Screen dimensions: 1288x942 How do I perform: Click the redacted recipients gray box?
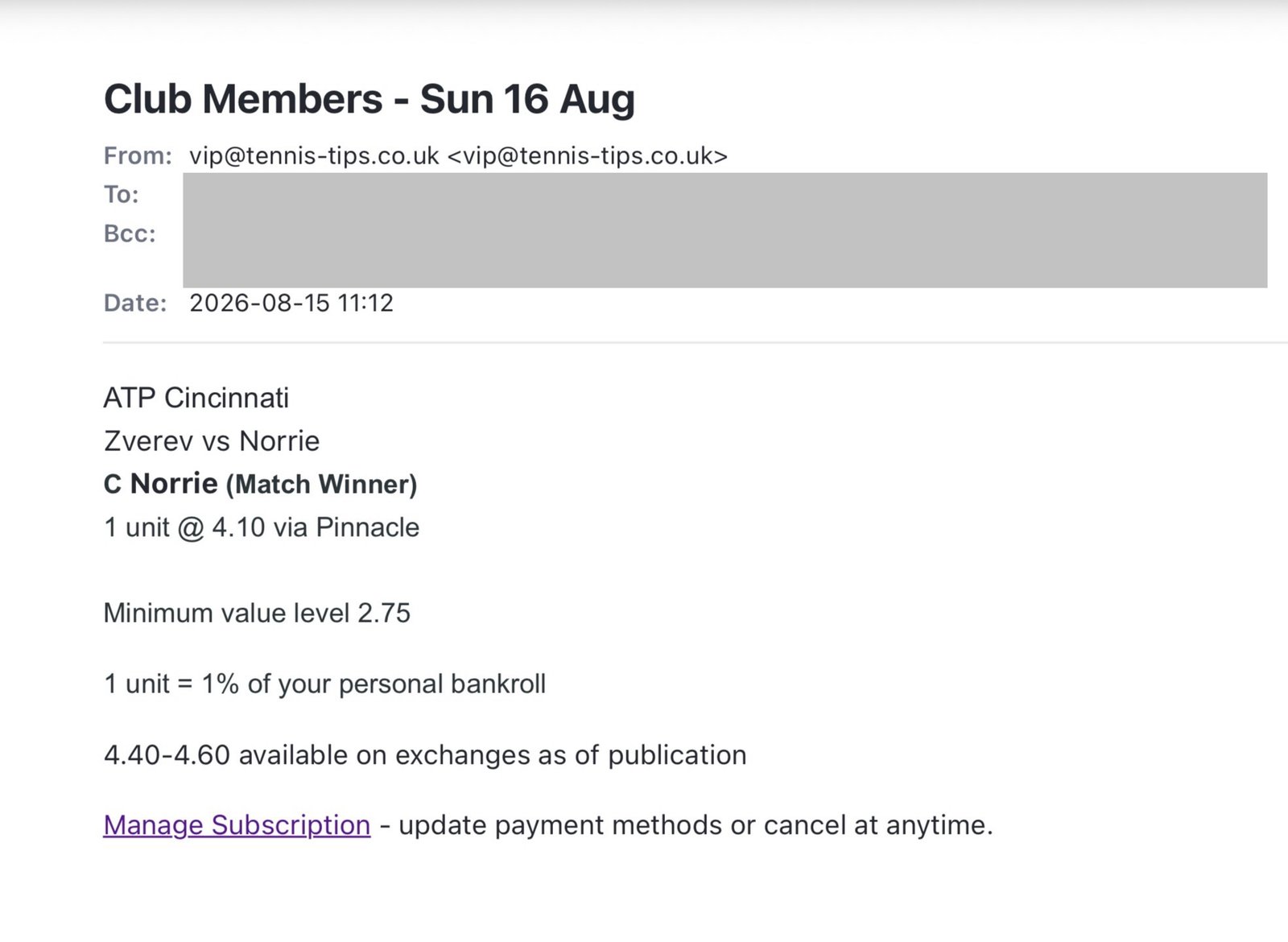click(x=724, y=230)
